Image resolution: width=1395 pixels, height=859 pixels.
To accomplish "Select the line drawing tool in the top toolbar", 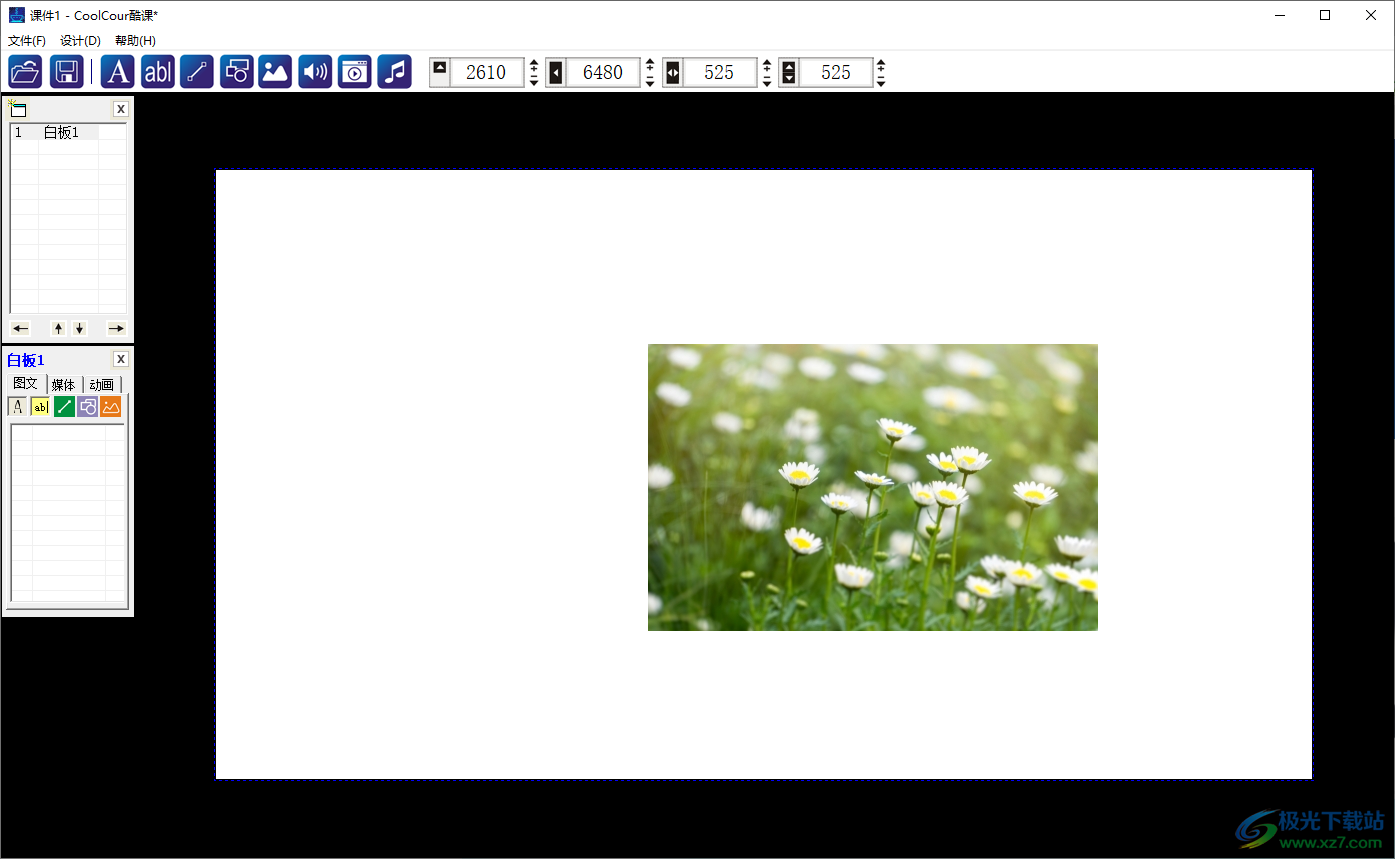I will (197, 72).
